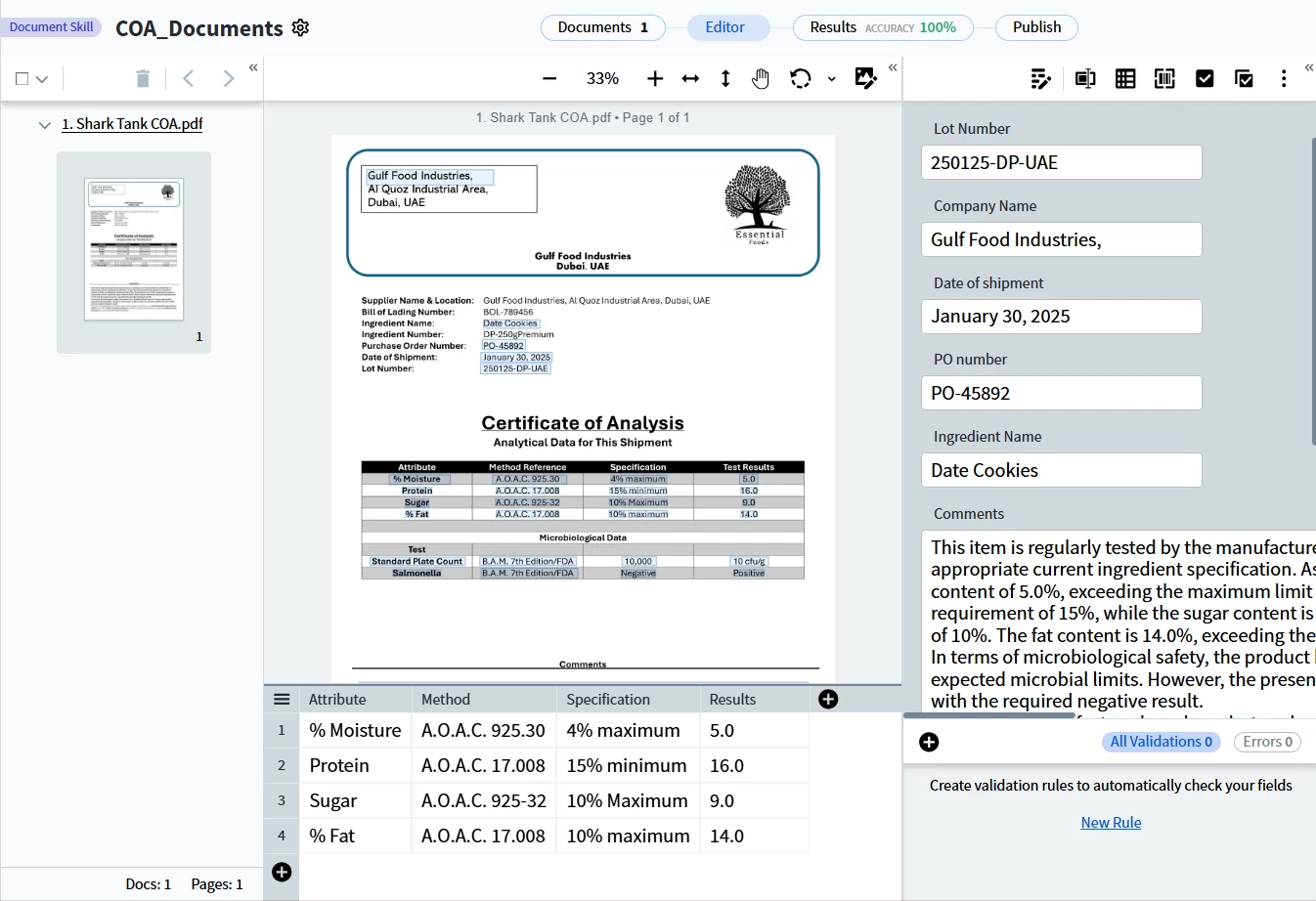The height and width of the screenshot is (901, 1316).
Task: Select the '4% maximum' specification cell
Action: [628, 730]
